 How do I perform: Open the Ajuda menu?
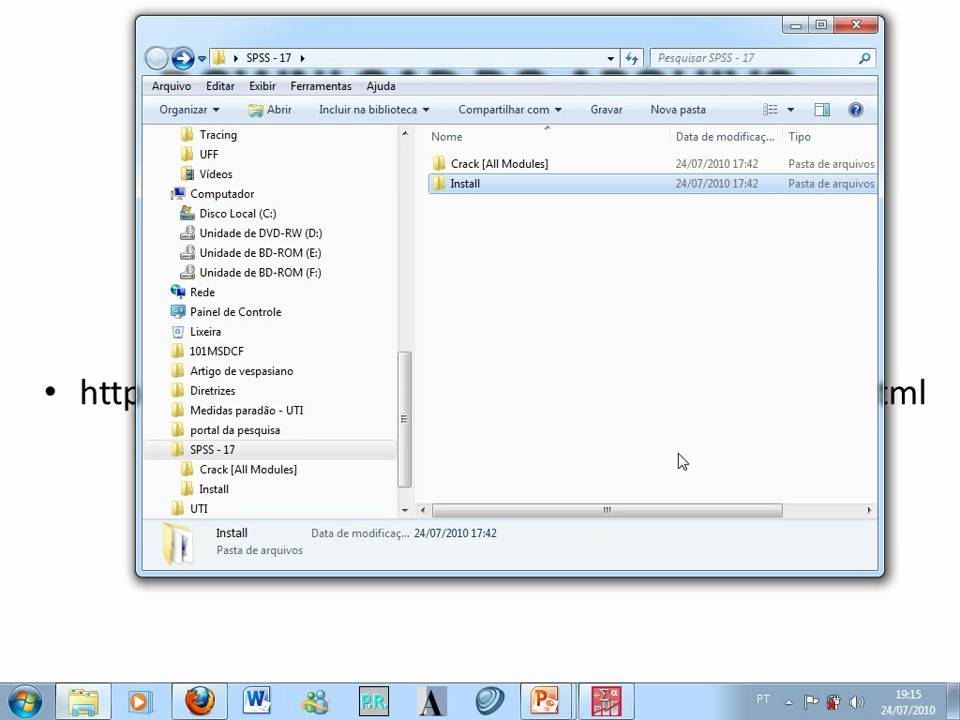[381, 86]
